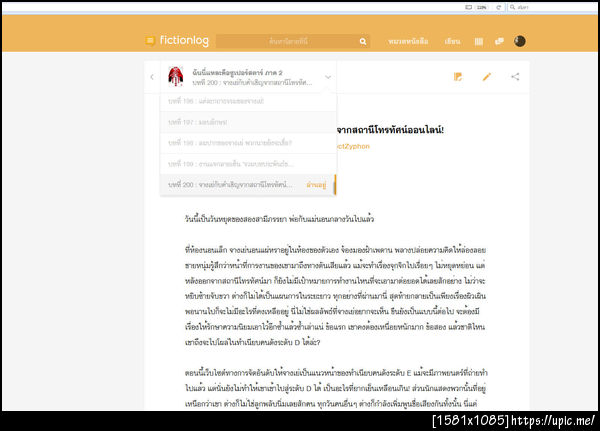600x431 pixels.
Task: Click the browser reload icon
Action: coord(498,7)
